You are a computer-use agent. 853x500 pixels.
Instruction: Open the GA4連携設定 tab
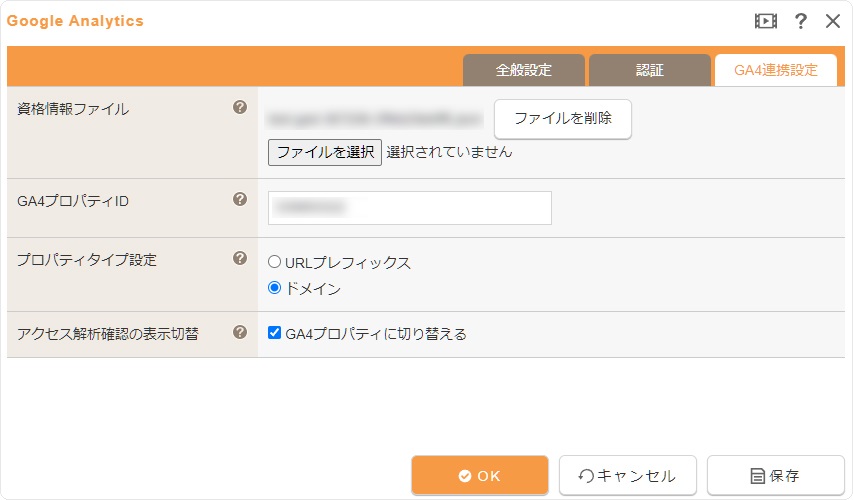776,70
